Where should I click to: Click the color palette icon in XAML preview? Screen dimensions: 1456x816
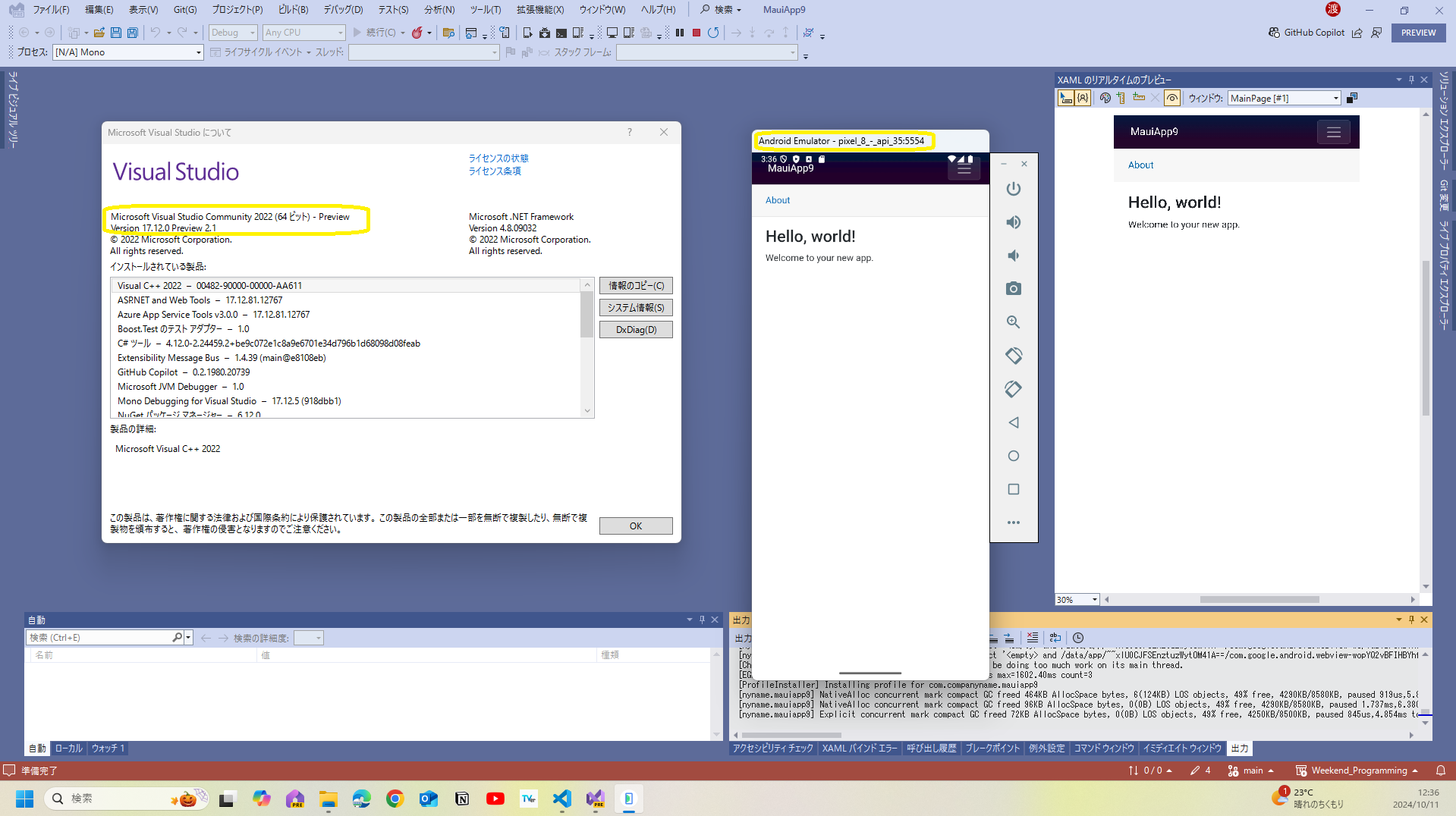1105,98
